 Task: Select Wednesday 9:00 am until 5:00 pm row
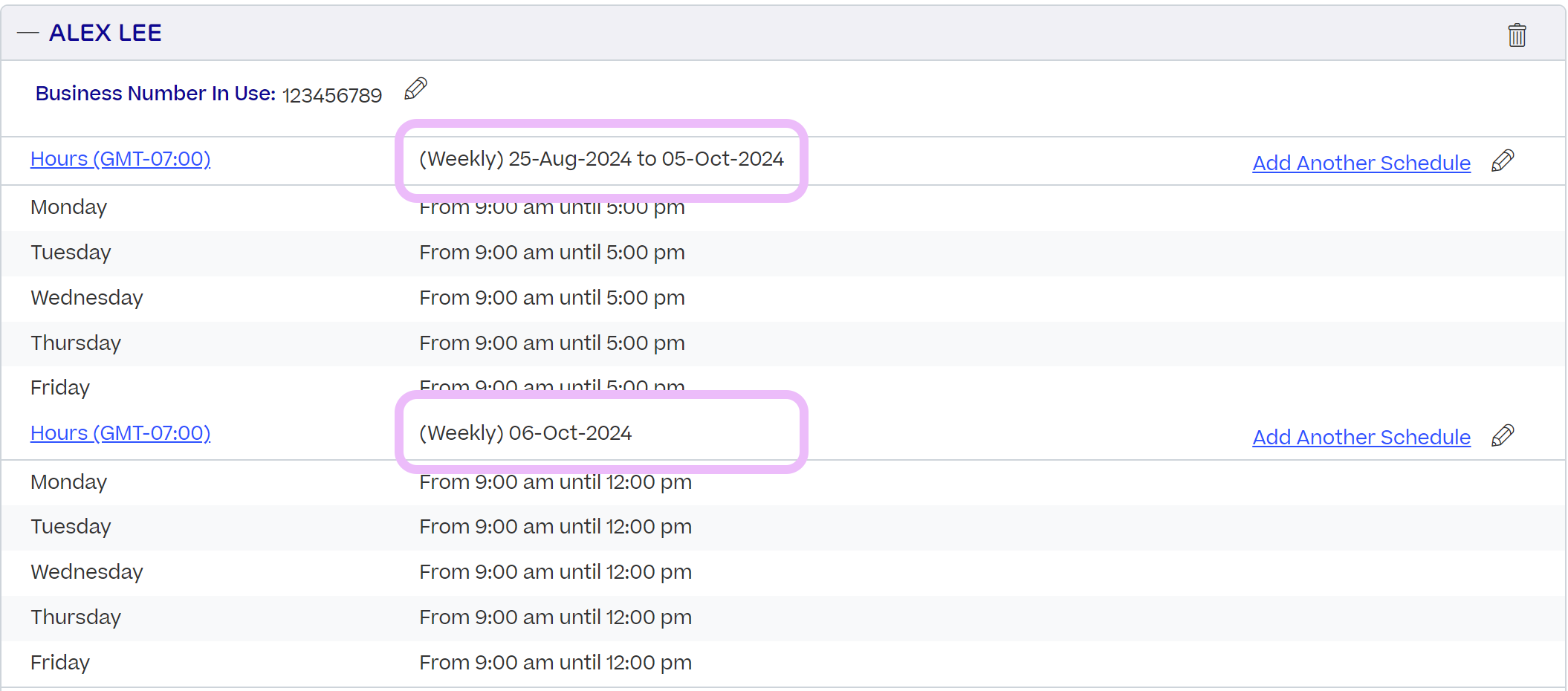click(783, 299)
